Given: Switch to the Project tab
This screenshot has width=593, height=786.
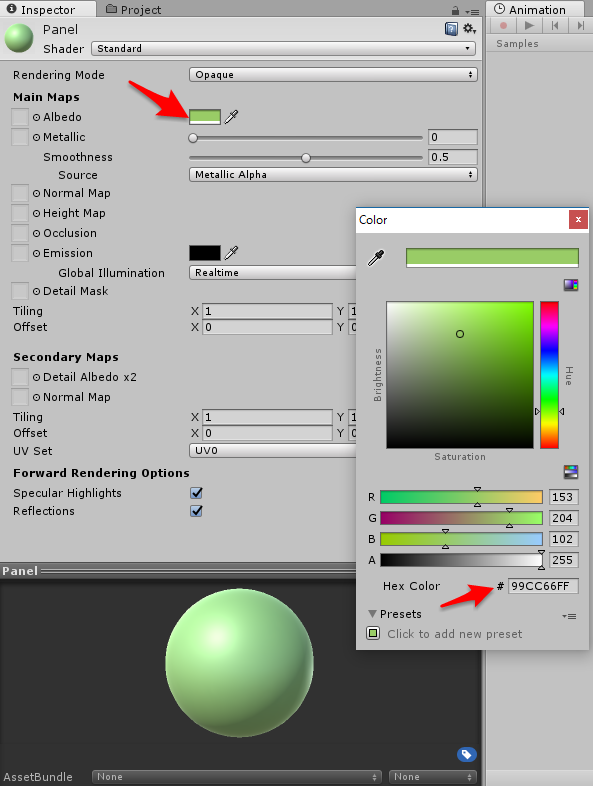Looking at the screenshot, I should pyautogui.click(x=134, y=10).
